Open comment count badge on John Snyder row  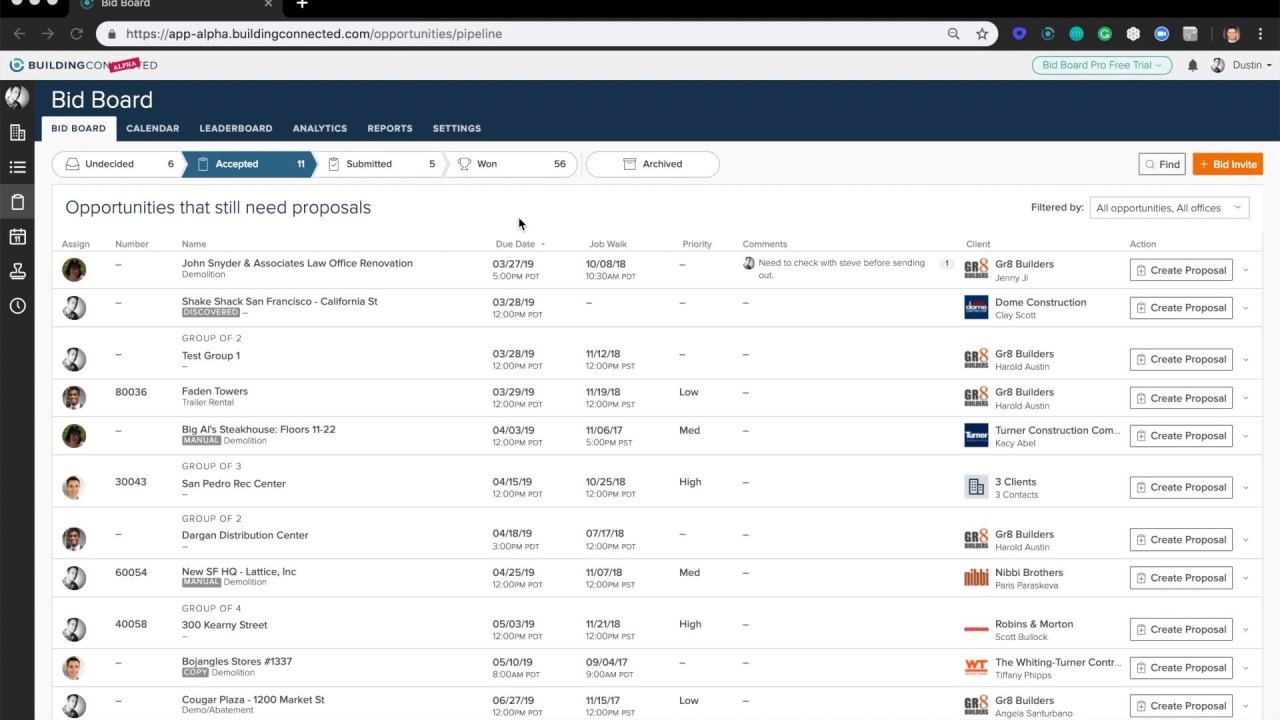pyautogui.click(x=946, y=264)
